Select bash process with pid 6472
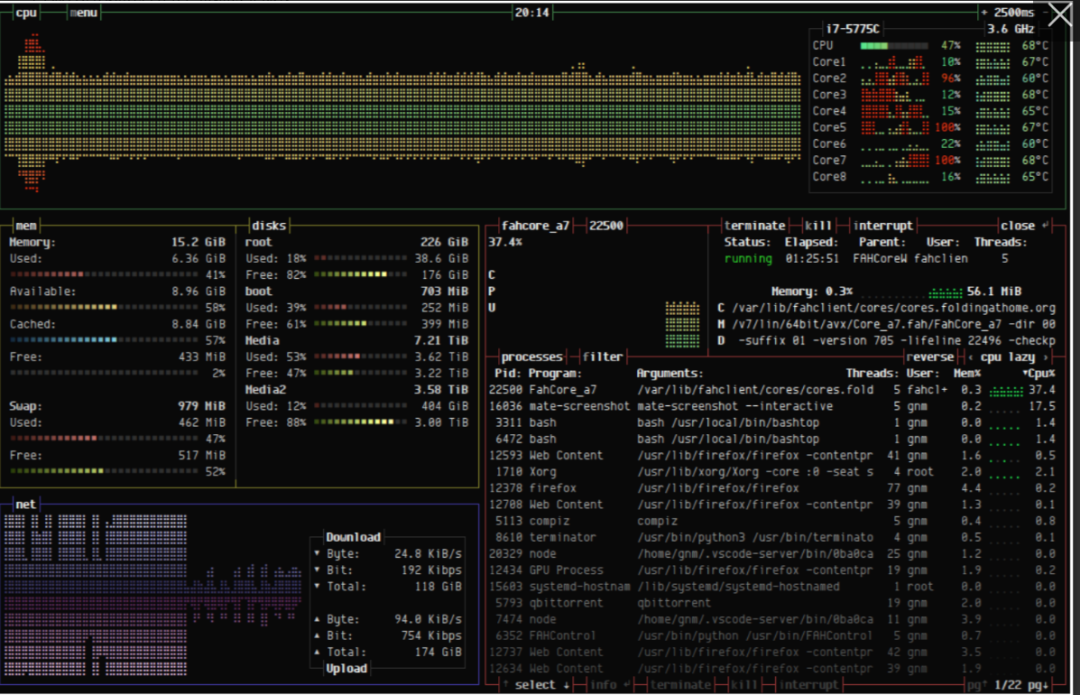The image size is (1080, 695). click(x=772, y=439)
